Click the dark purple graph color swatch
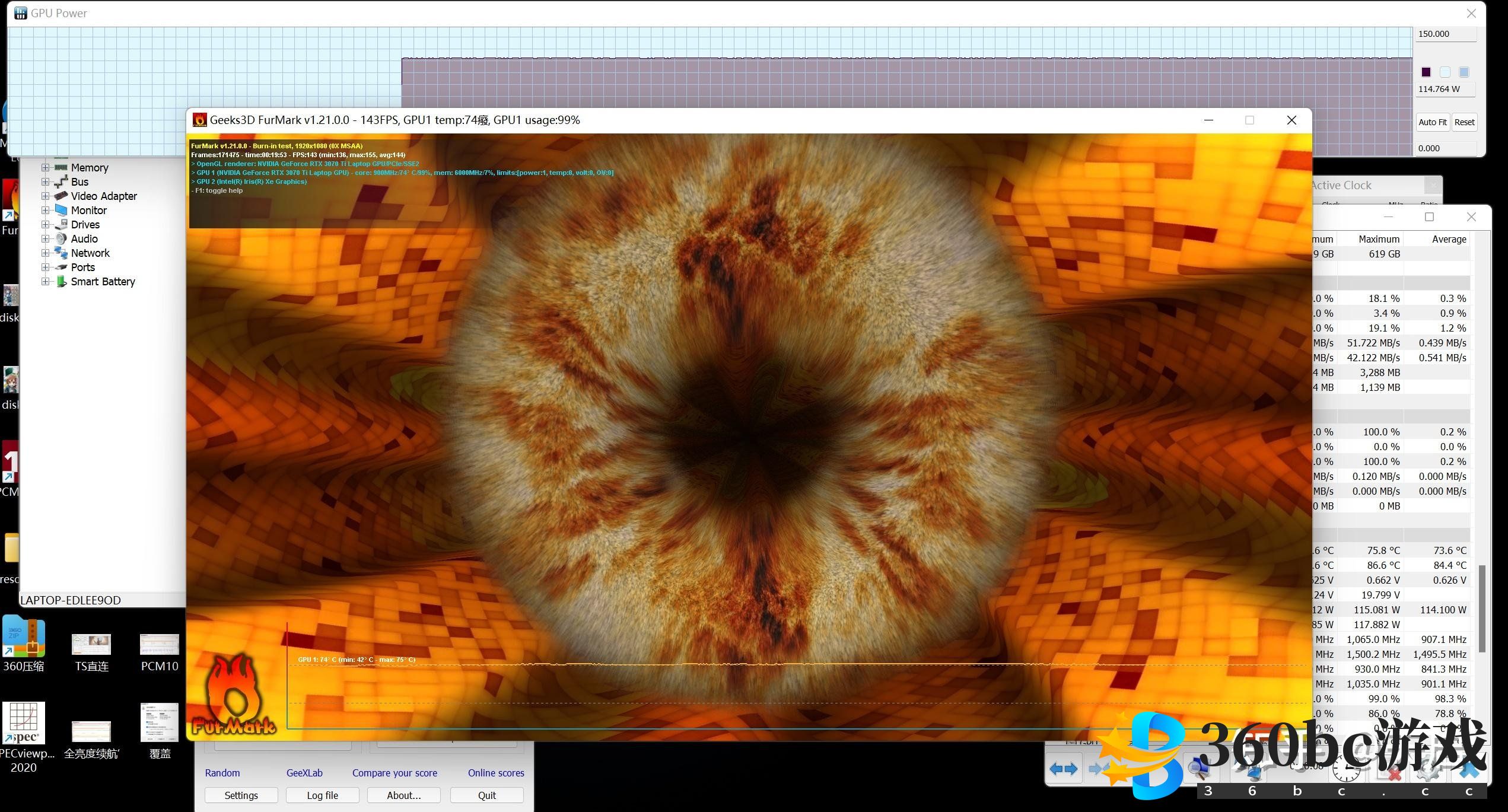Viewport: 1508px width, 812px height. click(1426, 72)
